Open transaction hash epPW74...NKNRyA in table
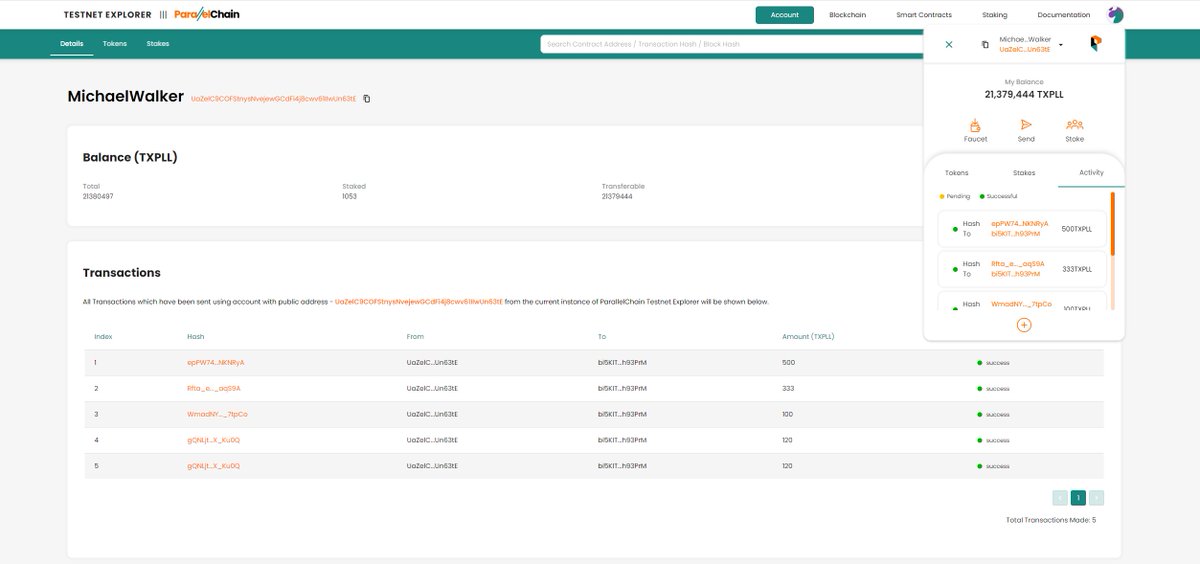This screenshot has height=564, width=1200. [x=216, y=362]
